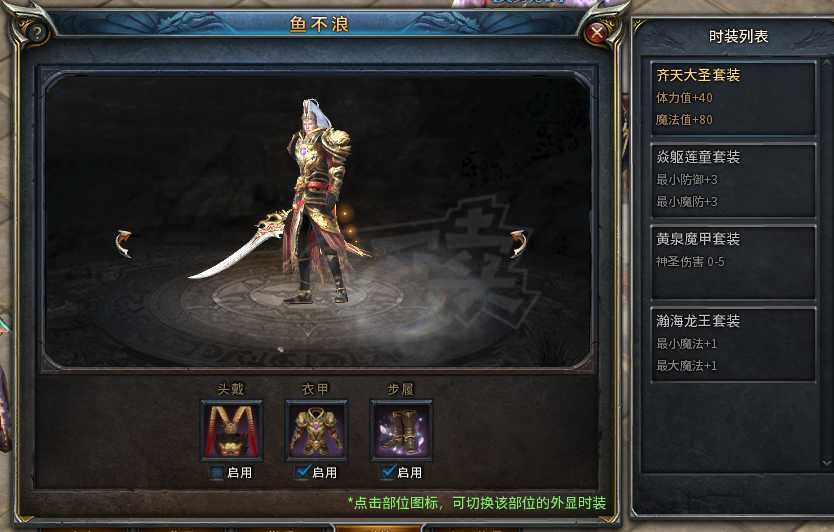Close the 鱼不浪 fashion window
The image size is (834, 532).
click(x=597, y=33)
